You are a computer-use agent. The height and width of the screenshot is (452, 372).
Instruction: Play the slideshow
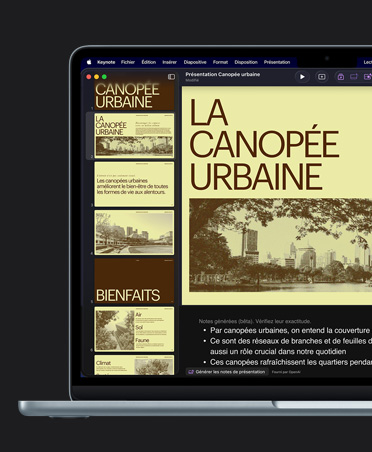302,77
